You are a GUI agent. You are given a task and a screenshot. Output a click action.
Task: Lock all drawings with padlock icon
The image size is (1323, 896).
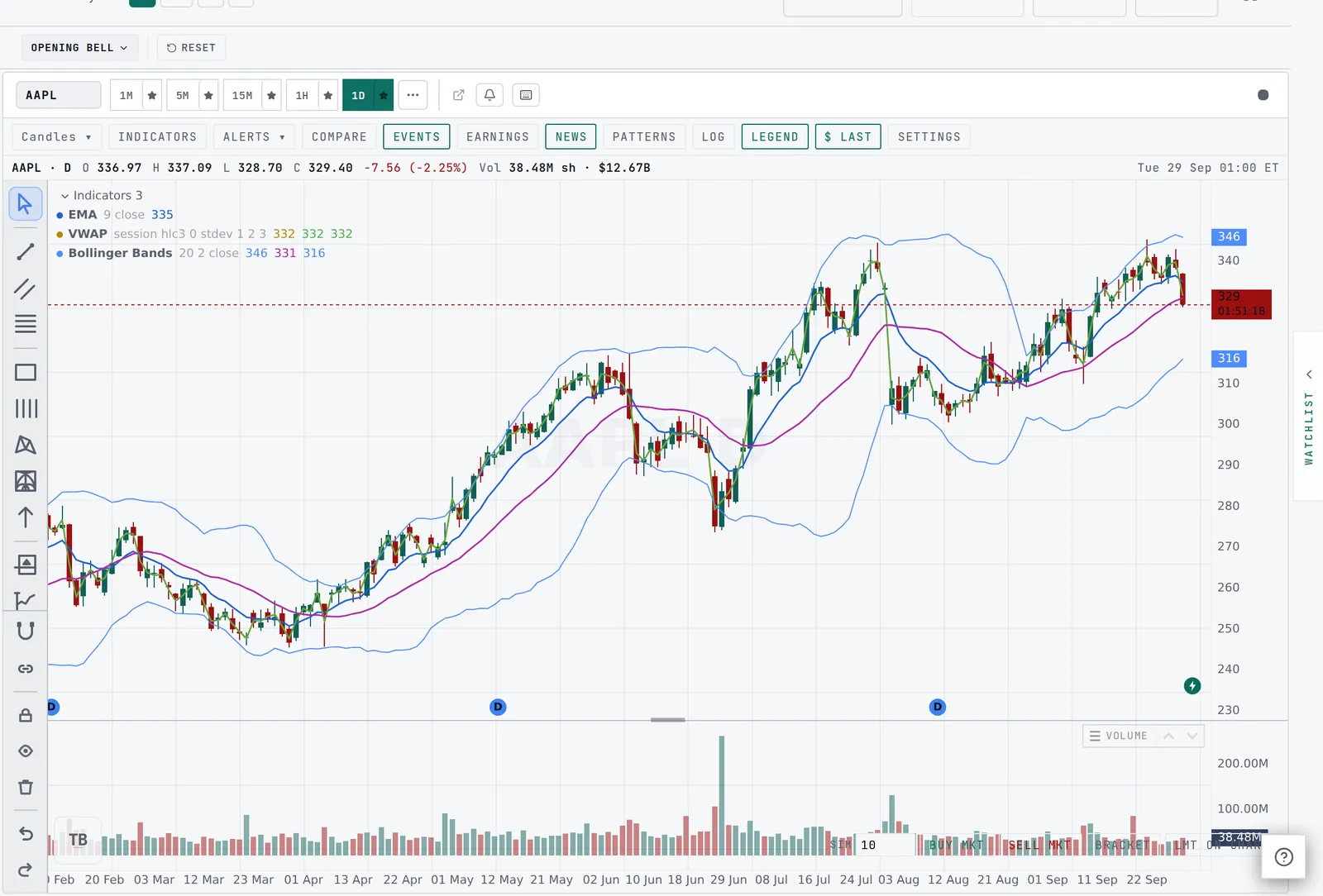26,716
